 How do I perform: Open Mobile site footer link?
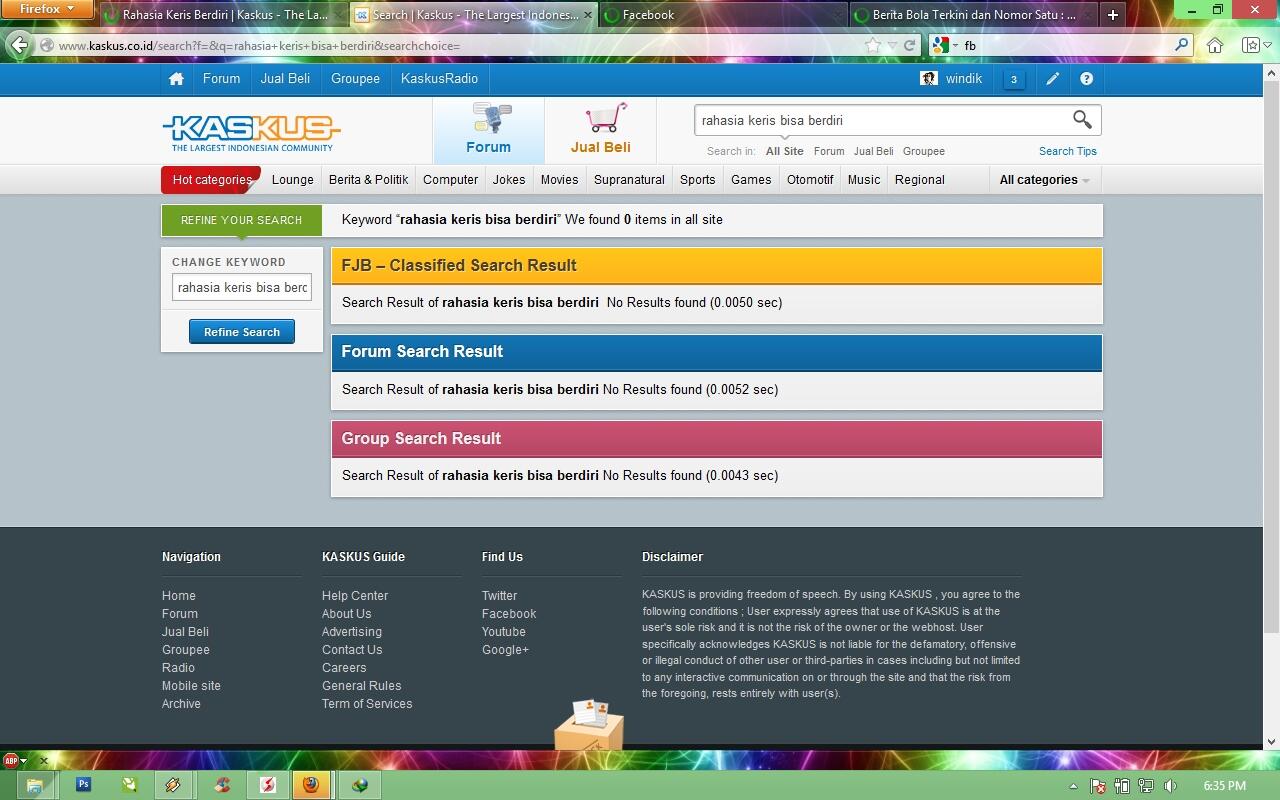pyautogui.click(x=191, y=686)
